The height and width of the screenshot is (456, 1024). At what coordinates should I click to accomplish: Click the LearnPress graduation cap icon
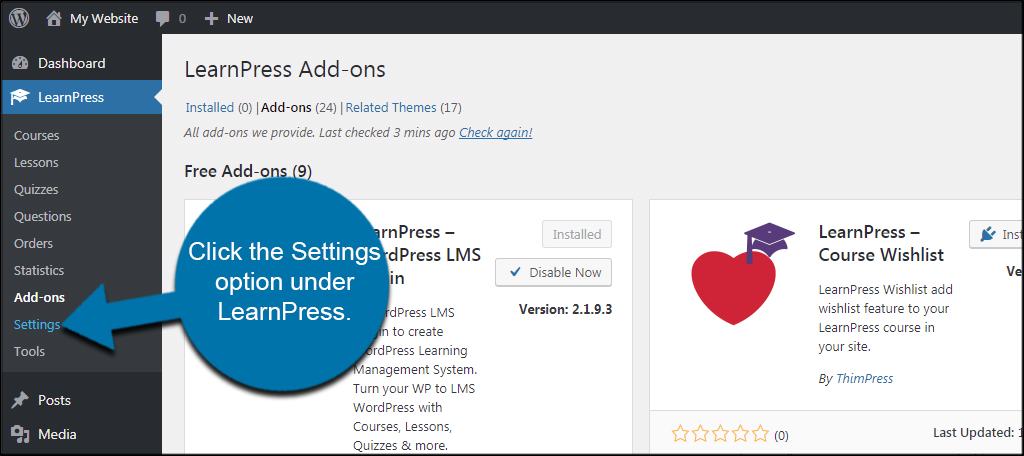tap(20, 97)
